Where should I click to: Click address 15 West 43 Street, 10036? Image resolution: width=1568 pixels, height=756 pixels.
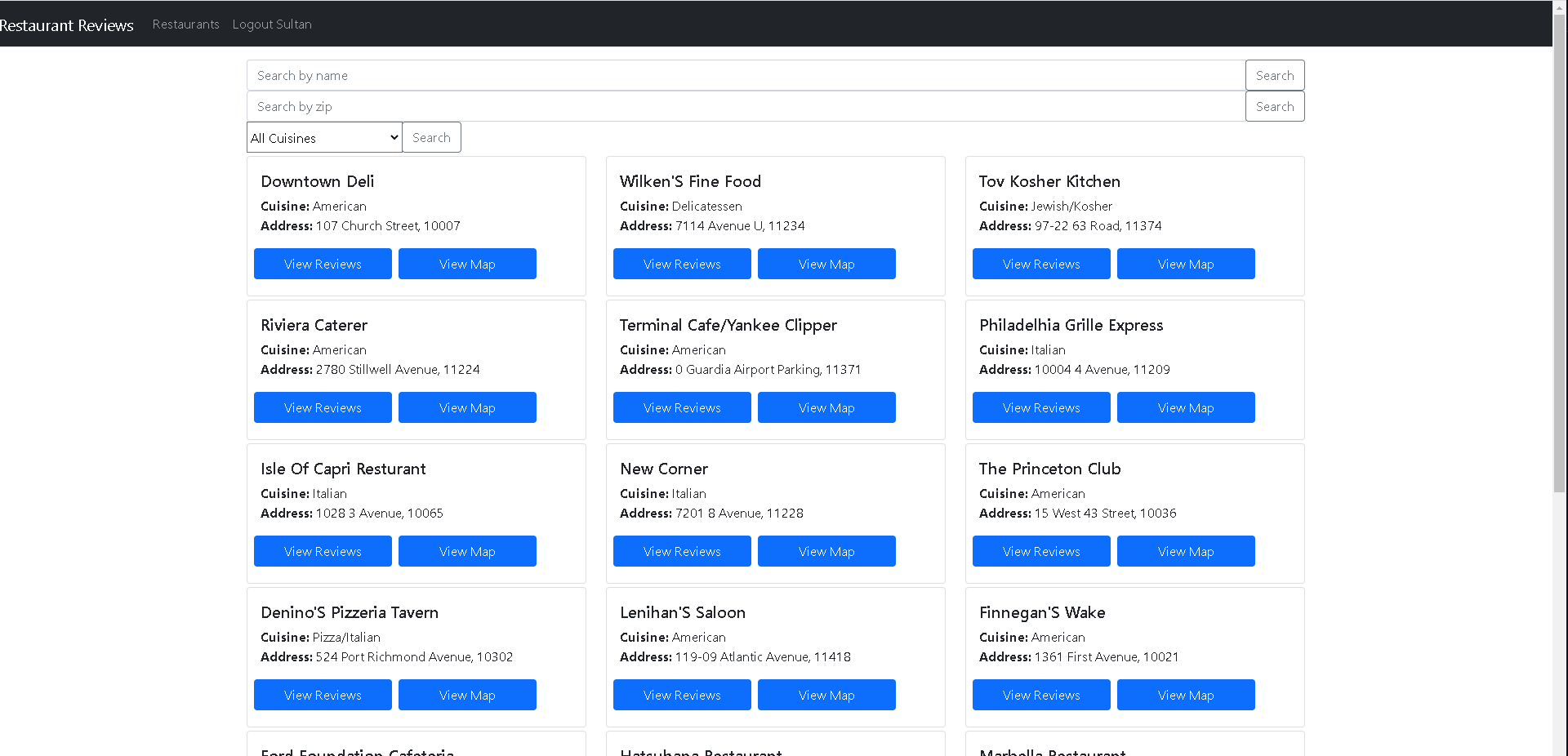pyautogui.click(x=1106, y=513)
